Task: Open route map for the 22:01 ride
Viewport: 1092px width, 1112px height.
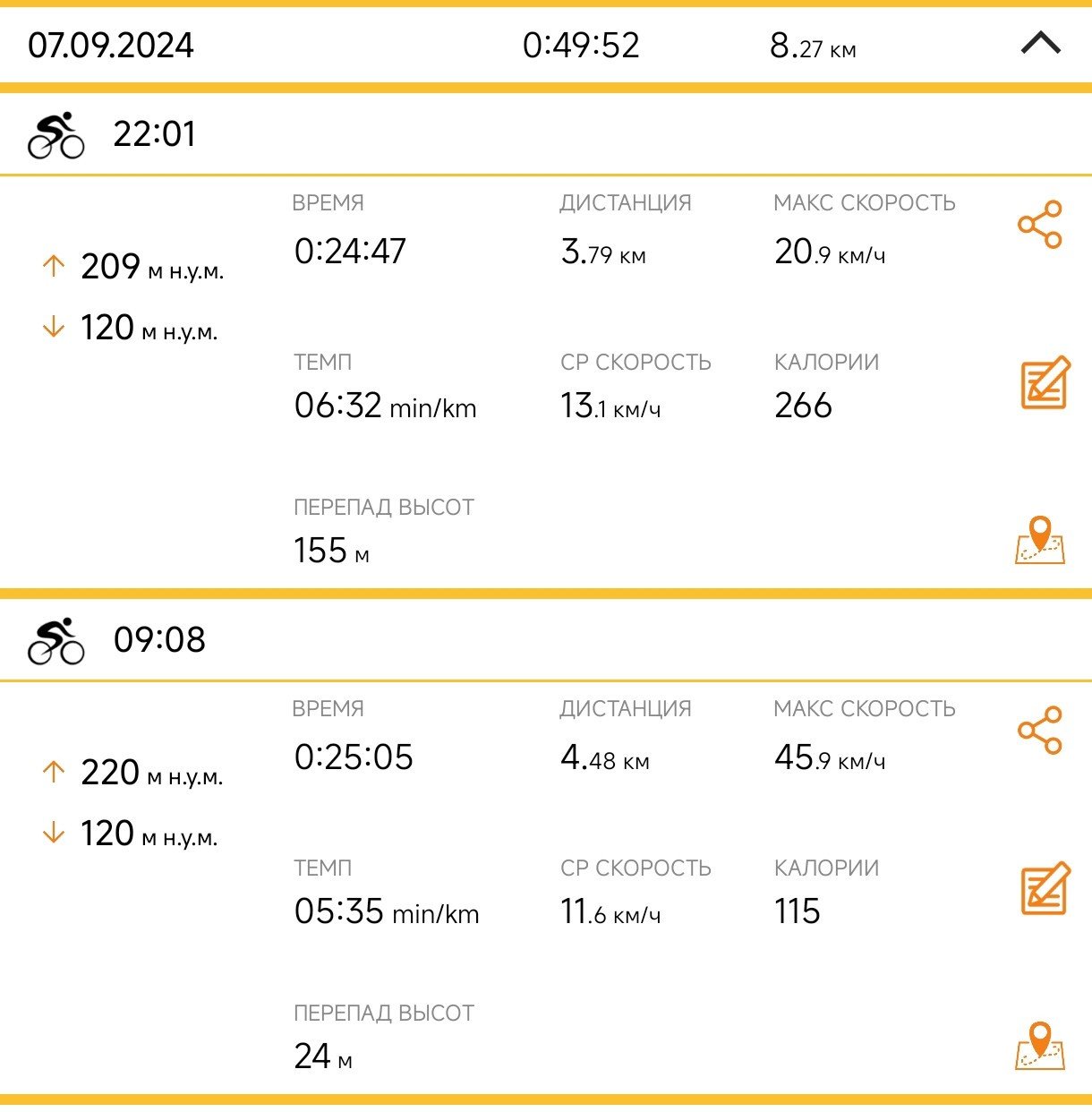Action: coord(1040,540)
